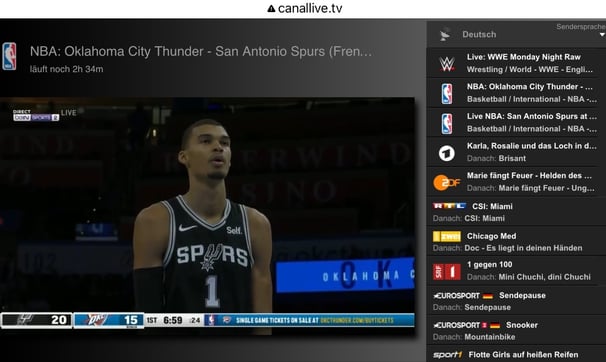Click 'Wrestling / World - WWE' subtitle text
The width and height of the screenshot is (606, 362).
click(529, 70)
